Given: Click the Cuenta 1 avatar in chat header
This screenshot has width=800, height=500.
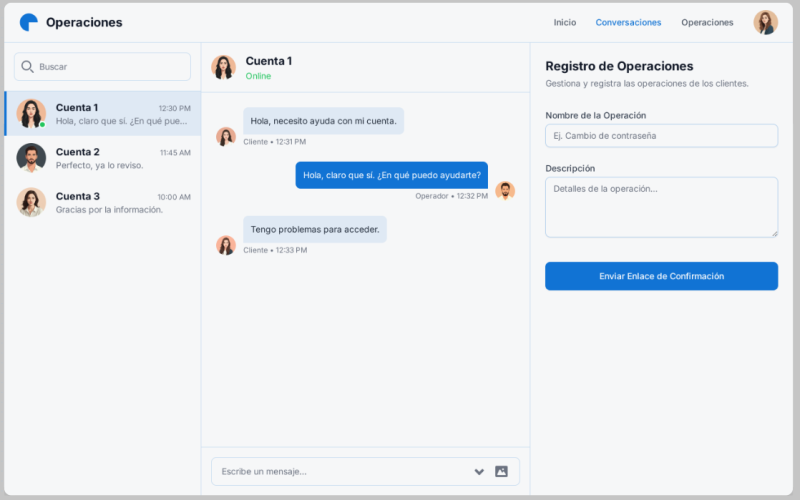Looking at the screenshot, I should (x=224, y=67).
